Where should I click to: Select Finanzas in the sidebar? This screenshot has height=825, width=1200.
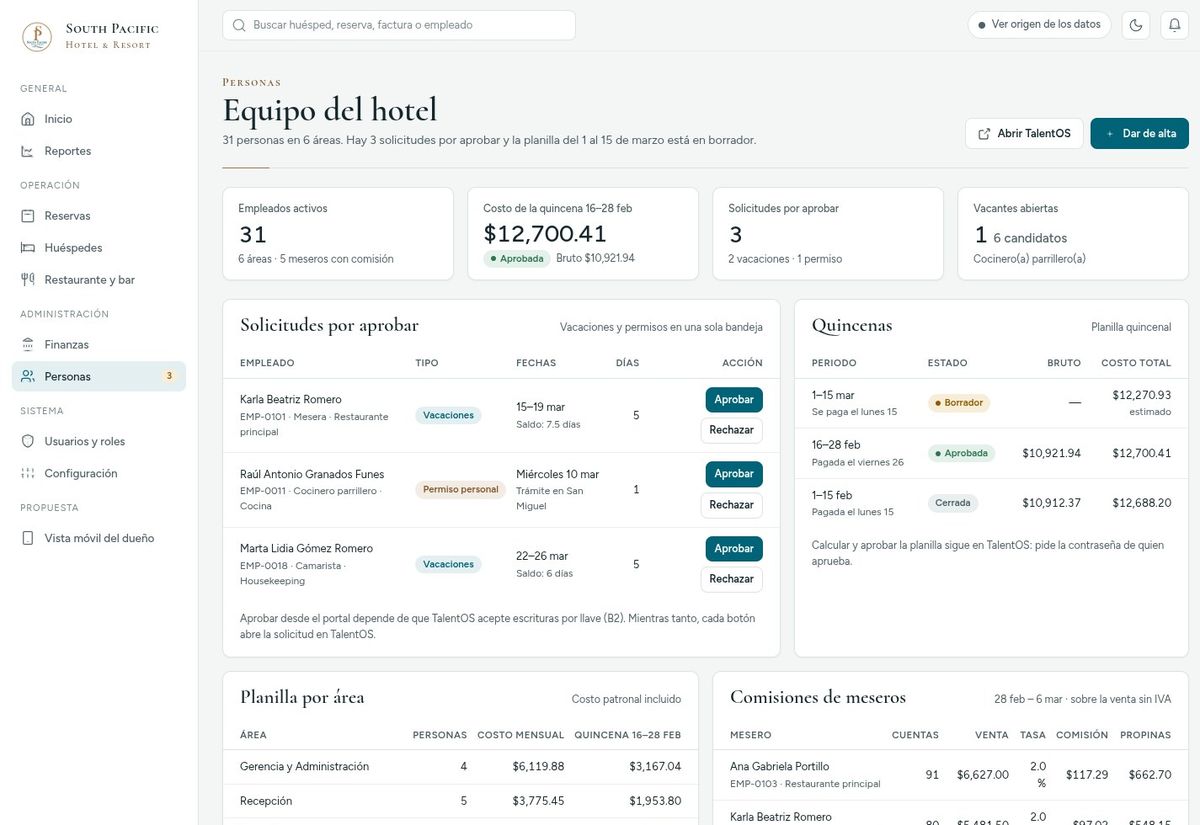click(99, 345)
